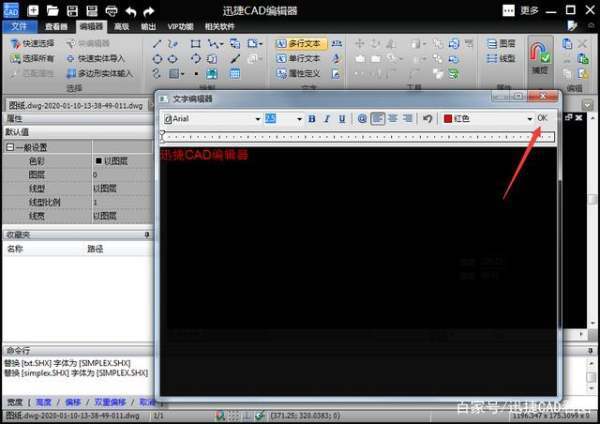The height and width of the screenshot is (424, 600).
Task: Click the open folder icon in title bar
Action: coord(52,10)
